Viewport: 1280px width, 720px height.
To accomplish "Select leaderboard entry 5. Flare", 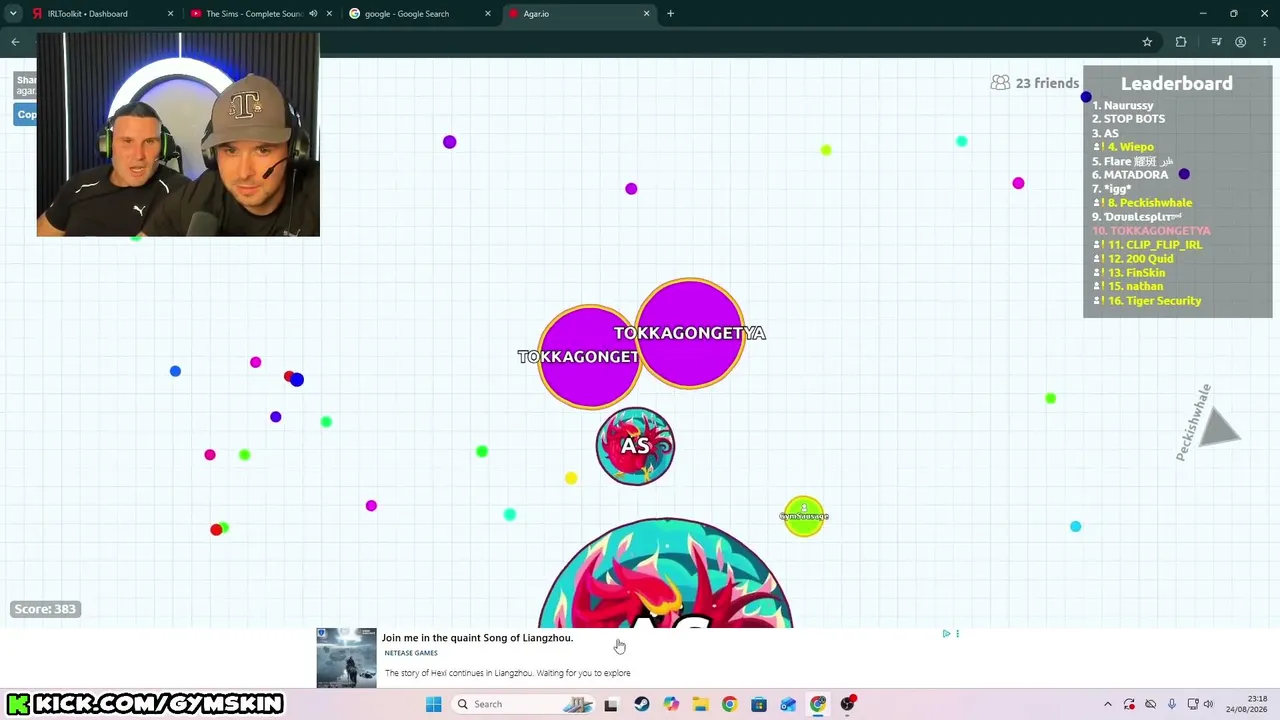I will 1133,161.
